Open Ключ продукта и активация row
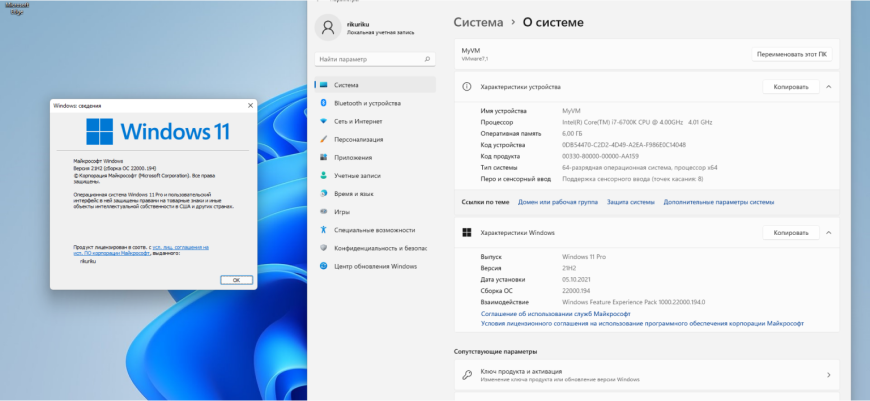The image size is (870, 401). pos(646,375)
